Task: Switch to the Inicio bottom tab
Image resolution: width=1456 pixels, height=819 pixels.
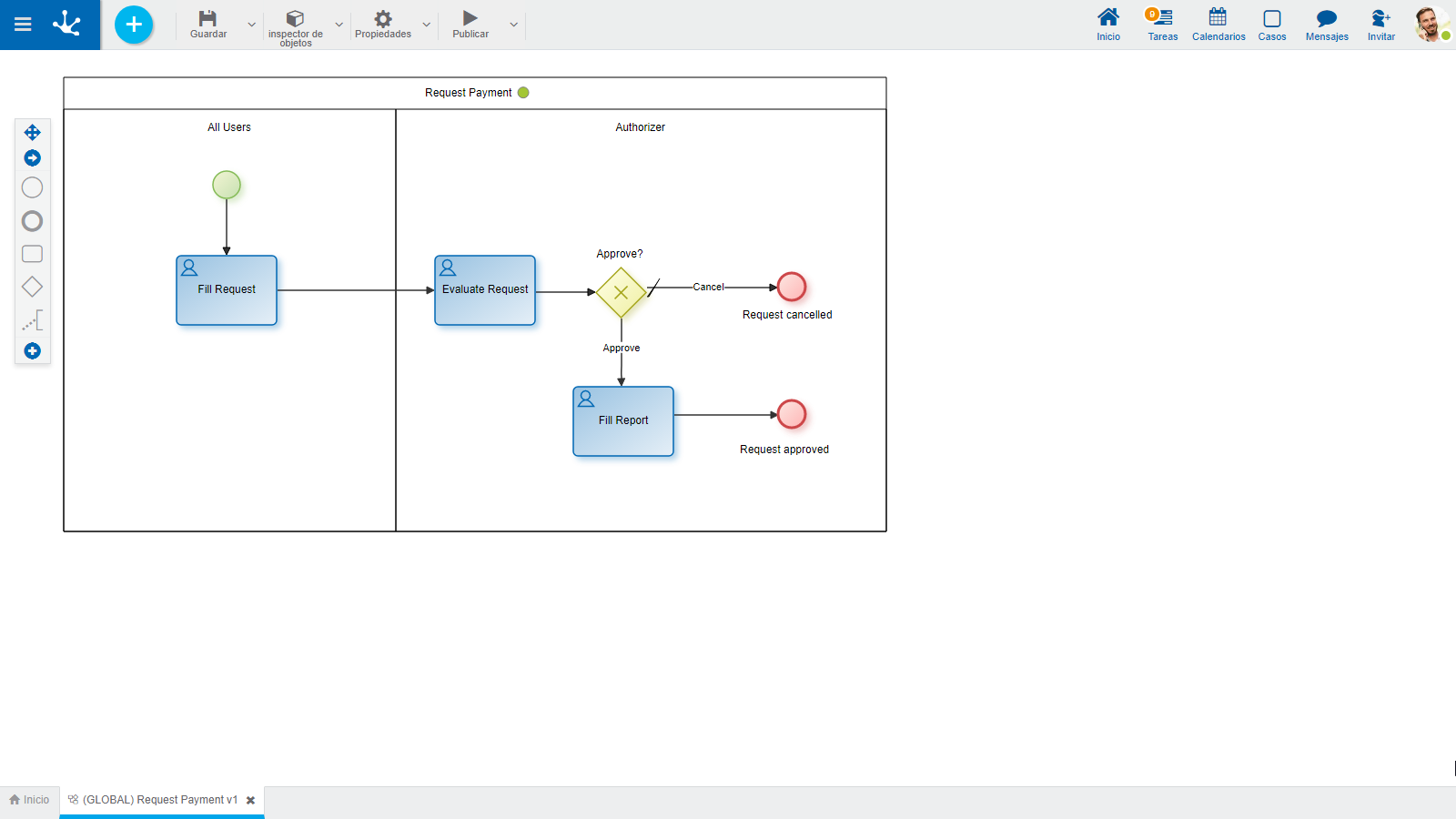Action: [x=29, y=800]
